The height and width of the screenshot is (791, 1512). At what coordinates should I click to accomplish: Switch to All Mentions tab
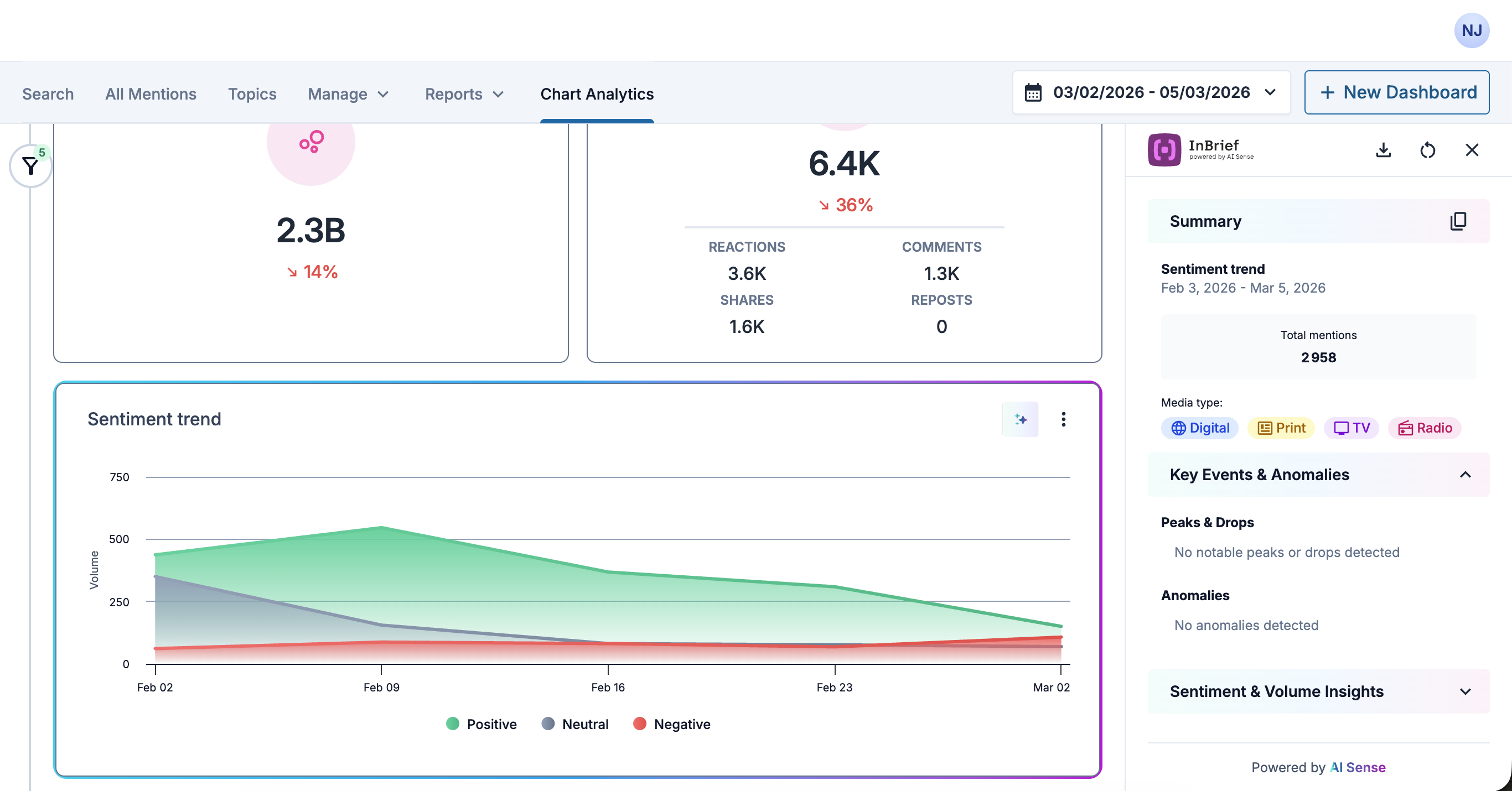(151, 94)
